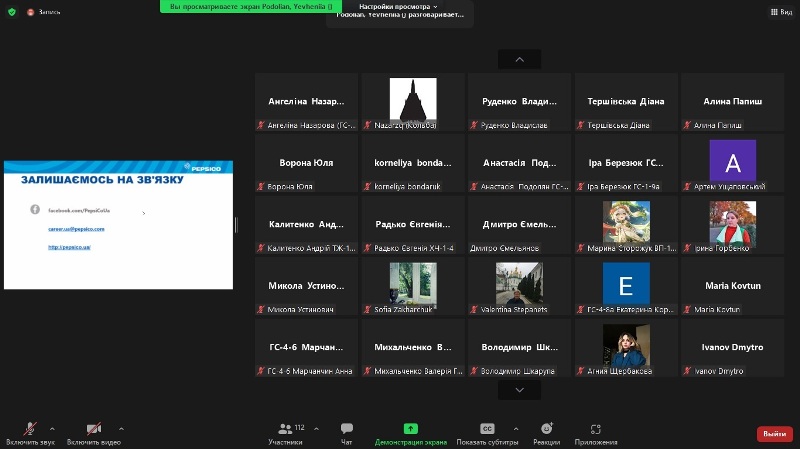Select Maria Kovtun participant tile
Image resolution: width=800 pixels, height=449 pixels.
[733, 287]
